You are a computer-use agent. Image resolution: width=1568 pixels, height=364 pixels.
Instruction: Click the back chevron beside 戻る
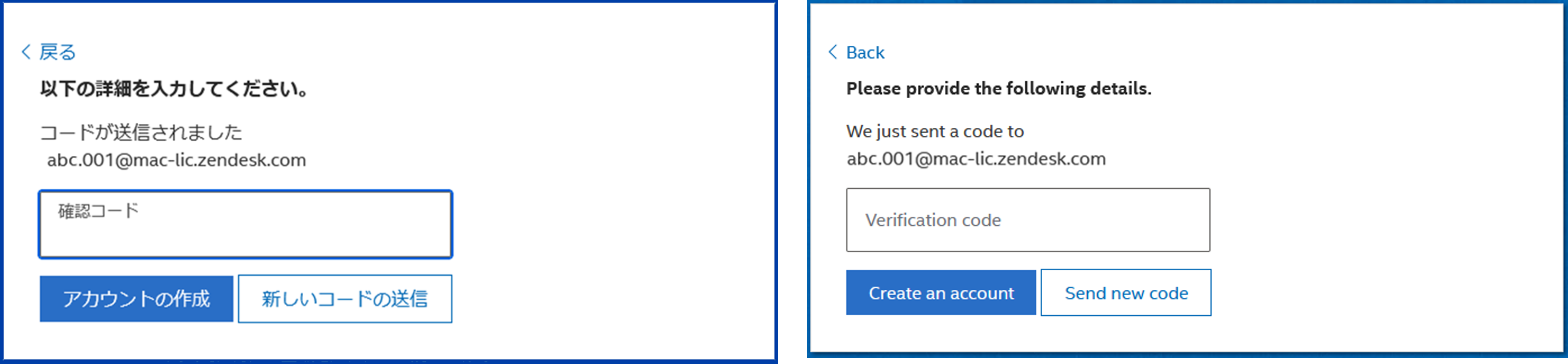[x=26, y=52]
